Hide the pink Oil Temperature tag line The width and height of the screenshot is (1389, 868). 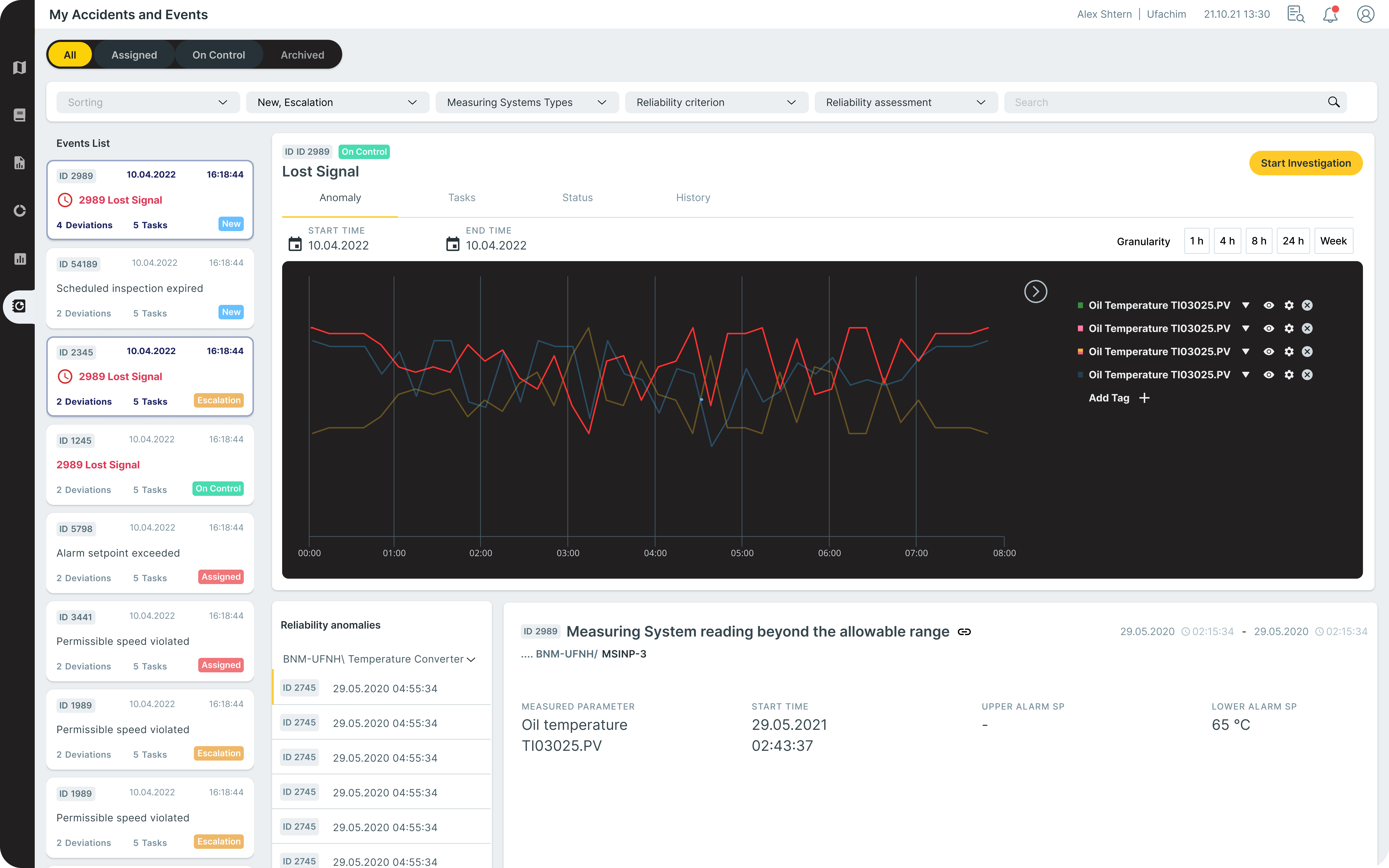click(x=1269, y=328)
